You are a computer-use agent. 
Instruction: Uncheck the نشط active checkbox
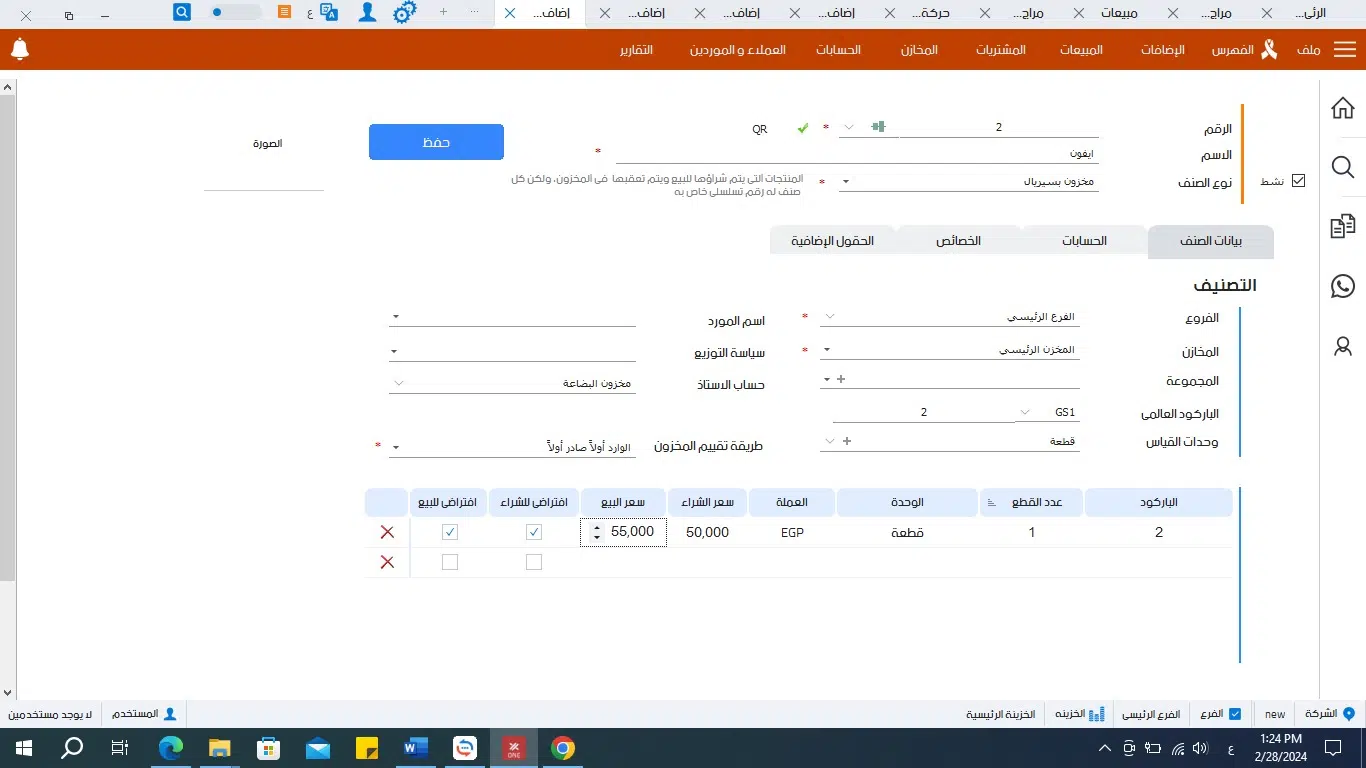(x=1298, y=181)
